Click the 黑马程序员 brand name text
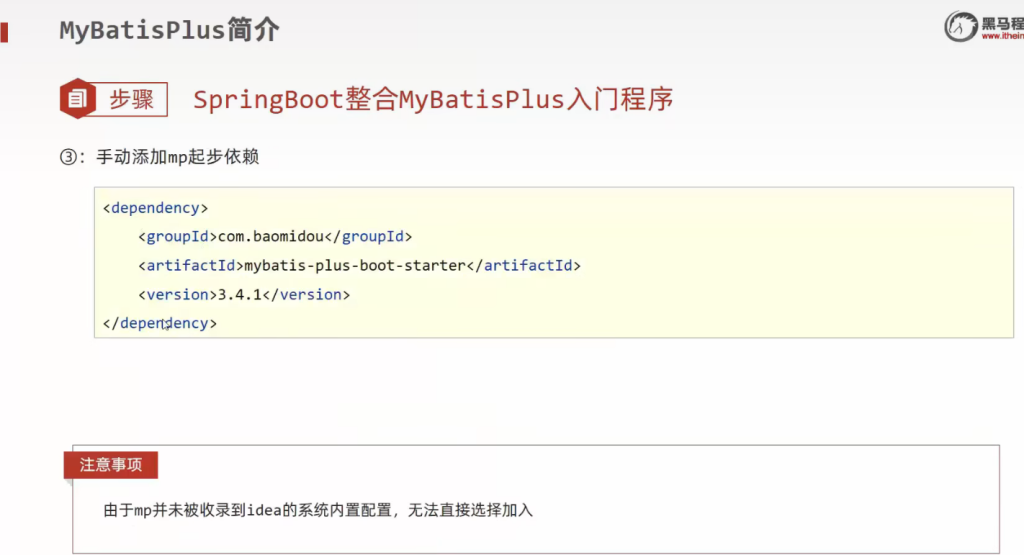 (x=1003, y=21)
